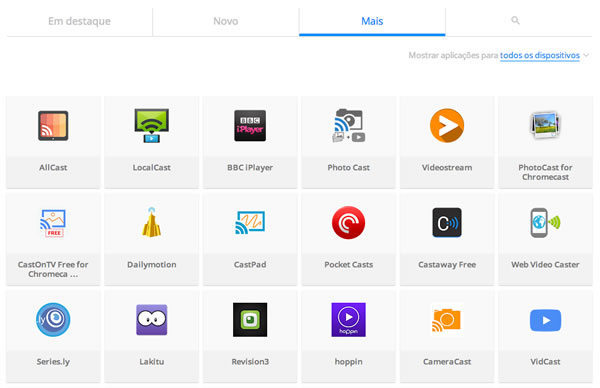Open the AllCast app icon

tap(53, 126)
